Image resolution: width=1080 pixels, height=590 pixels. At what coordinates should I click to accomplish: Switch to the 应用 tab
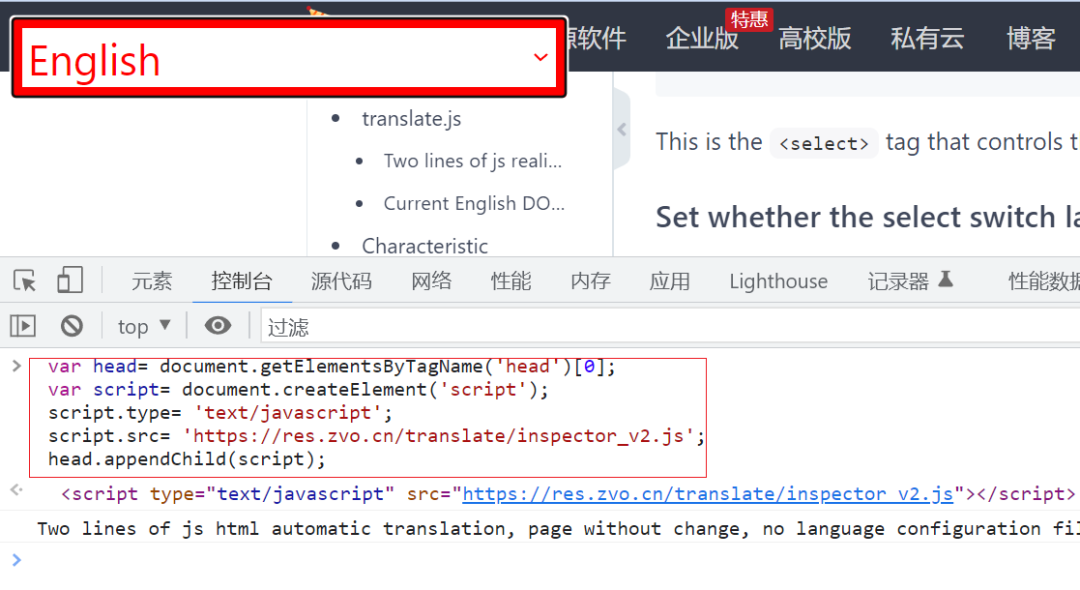pyautogui.click(x=669, y=281)
